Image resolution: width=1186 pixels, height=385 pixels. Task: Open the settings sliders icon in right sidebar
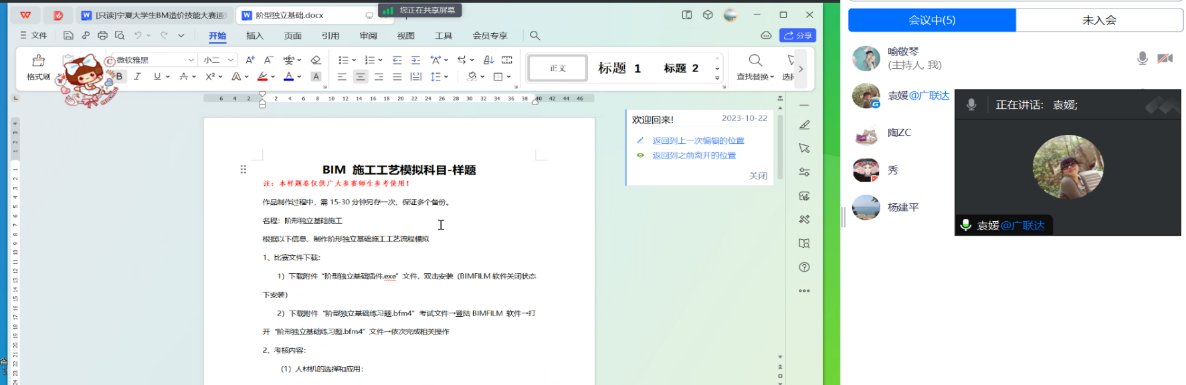804,172
